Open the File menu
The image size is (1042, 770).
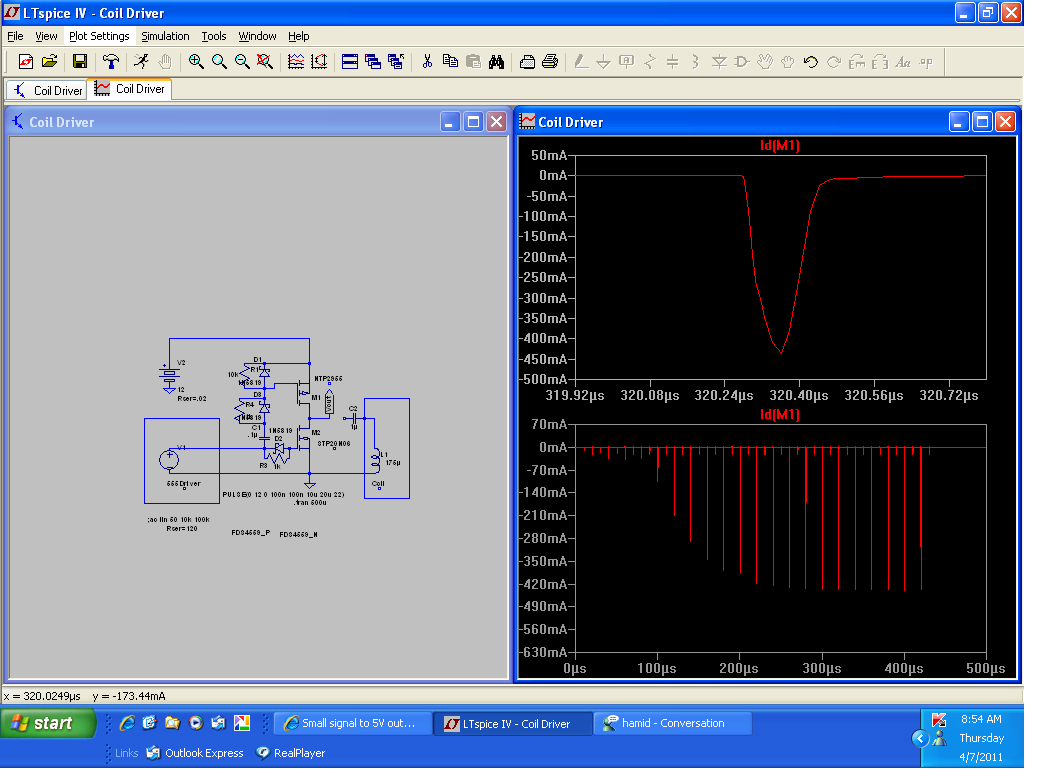point(15,36)
